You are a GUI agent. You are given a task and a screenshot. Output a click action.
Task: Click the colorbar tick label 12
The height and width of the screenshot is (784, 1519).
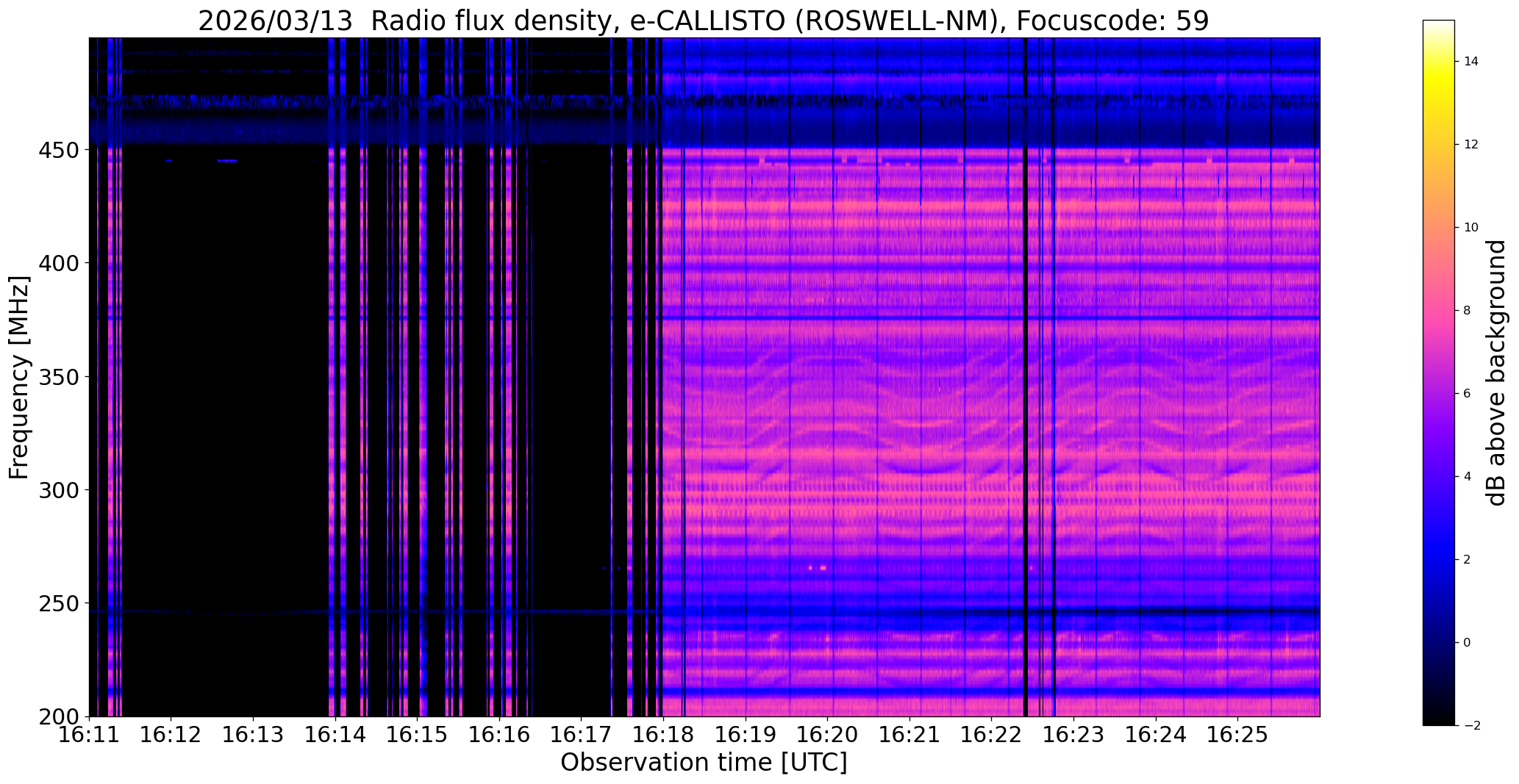coord(1471,144)
